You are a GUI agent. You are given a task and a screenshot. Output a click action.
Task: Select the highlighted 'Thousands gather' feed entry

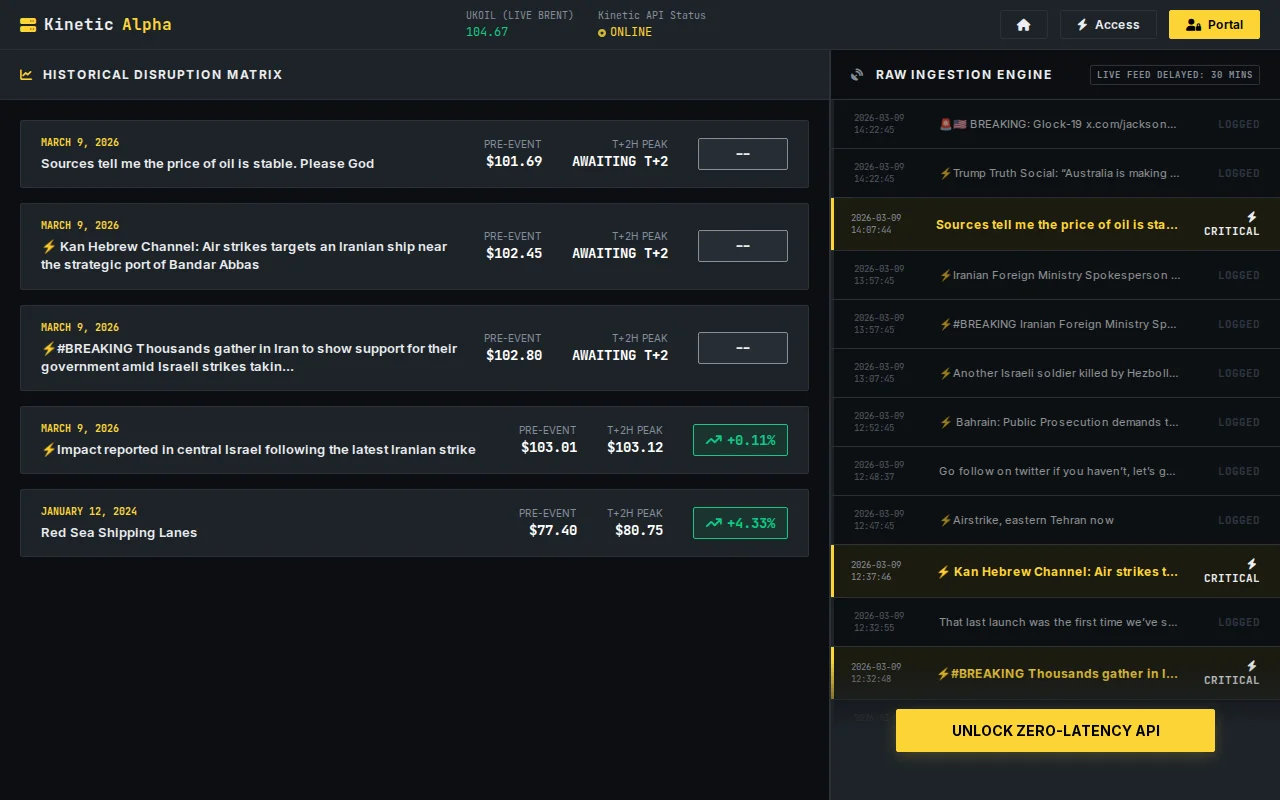pyautogui.click(x=1055, y=673)
